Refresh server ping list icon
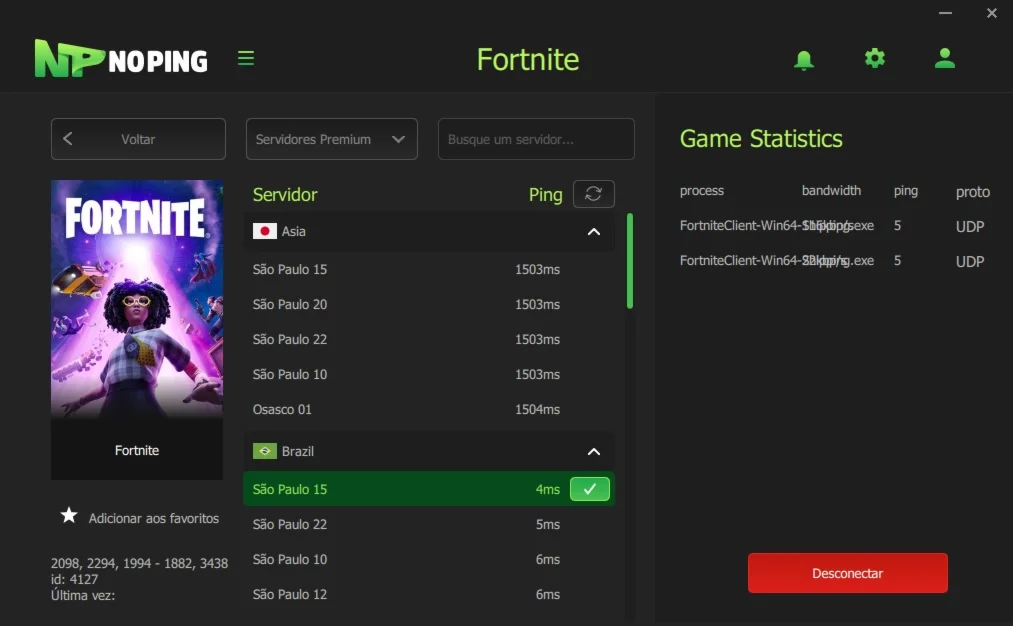Viewport: 1013px width, 626px height. pos(593,194)
